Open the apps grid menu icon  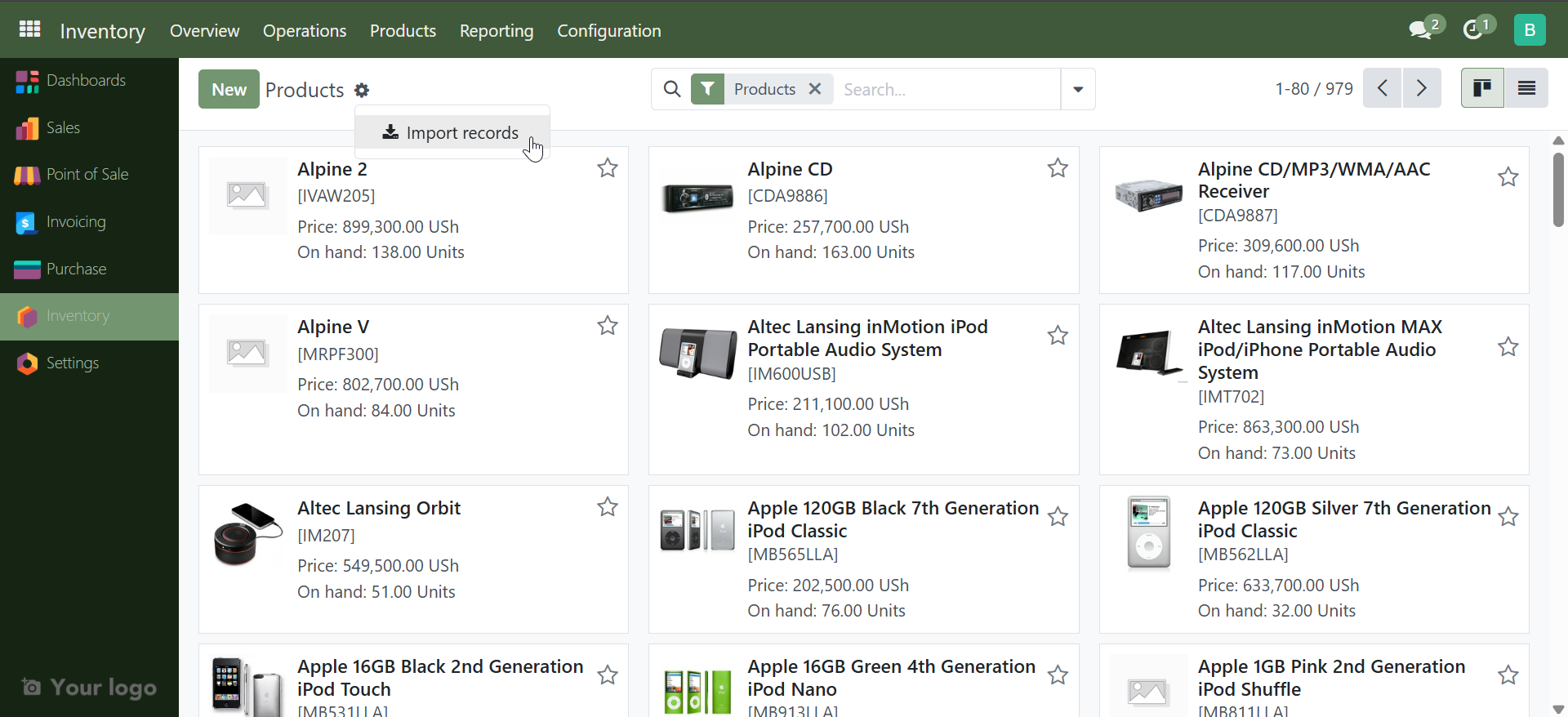[29, 29]
